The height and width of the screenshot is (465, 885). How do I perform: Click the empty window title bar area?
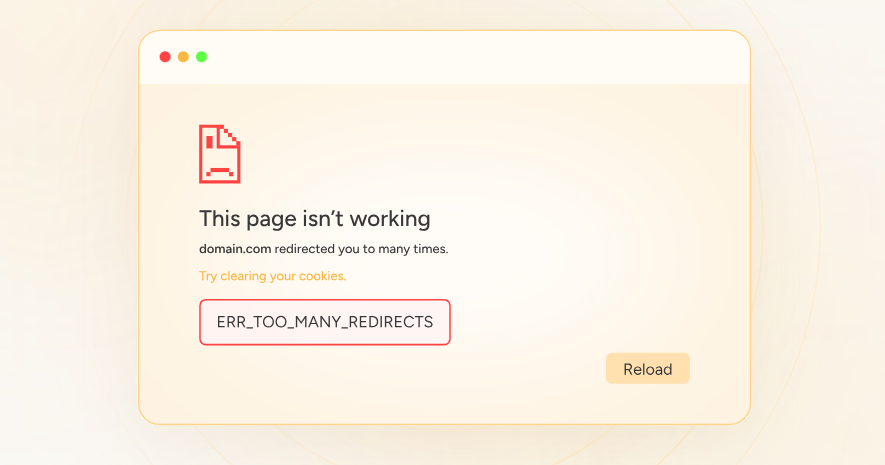click(470, 57)
